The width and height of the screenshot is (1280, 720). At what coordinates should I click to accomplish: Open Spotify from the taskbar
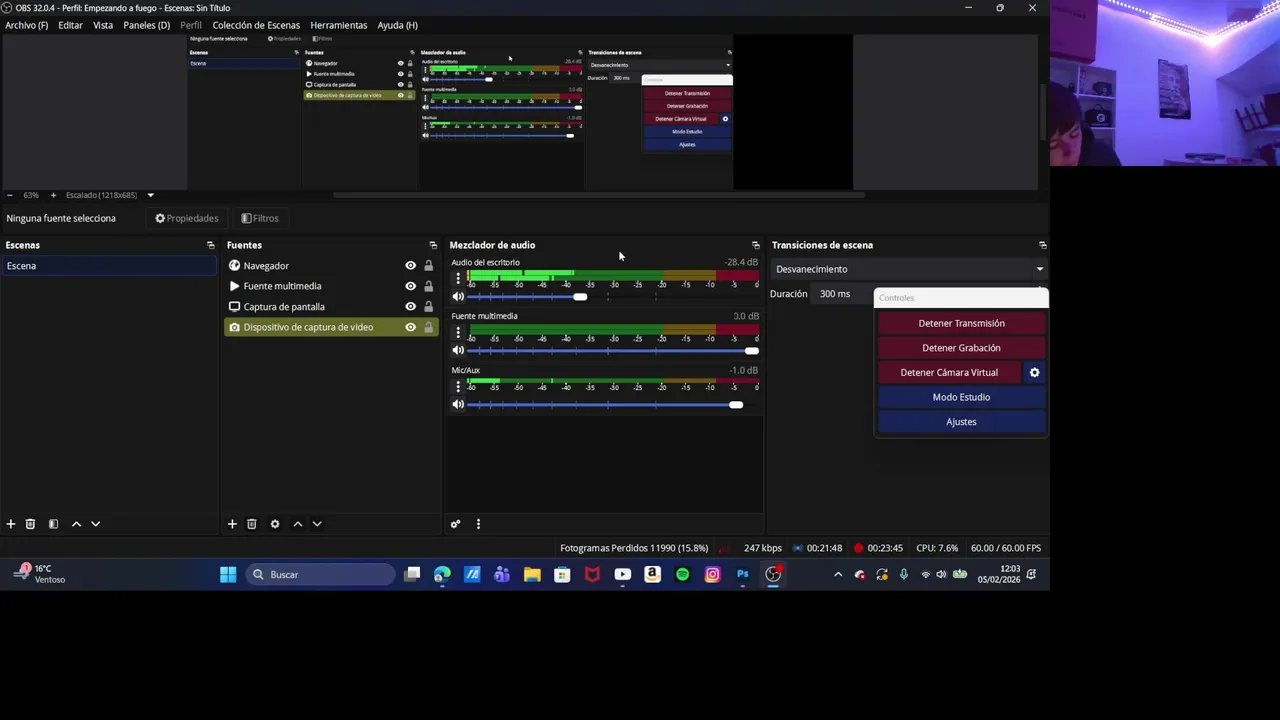[x=682, y=575]
